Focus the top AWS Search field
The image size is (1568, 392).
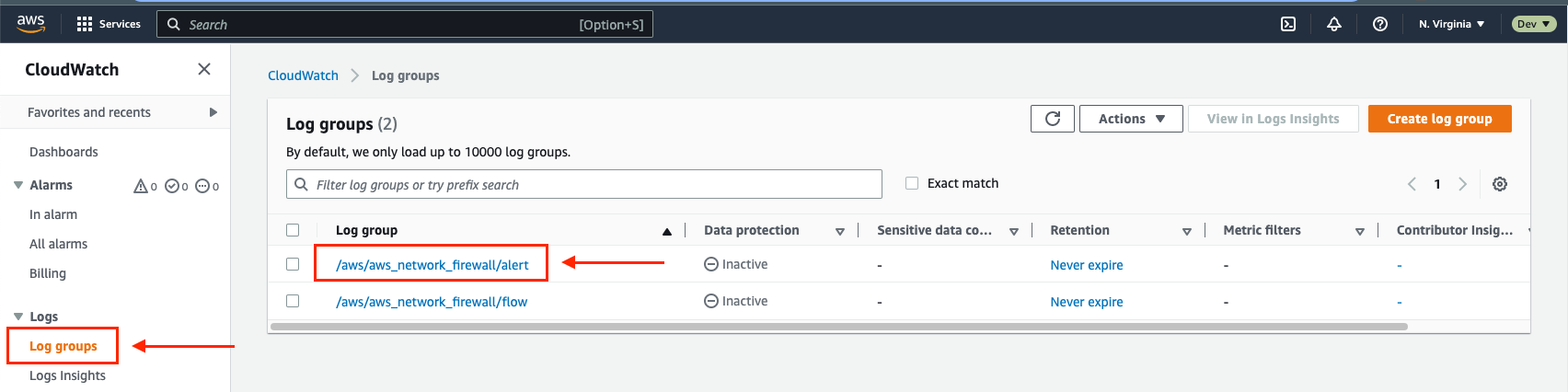tap(405, 24)
